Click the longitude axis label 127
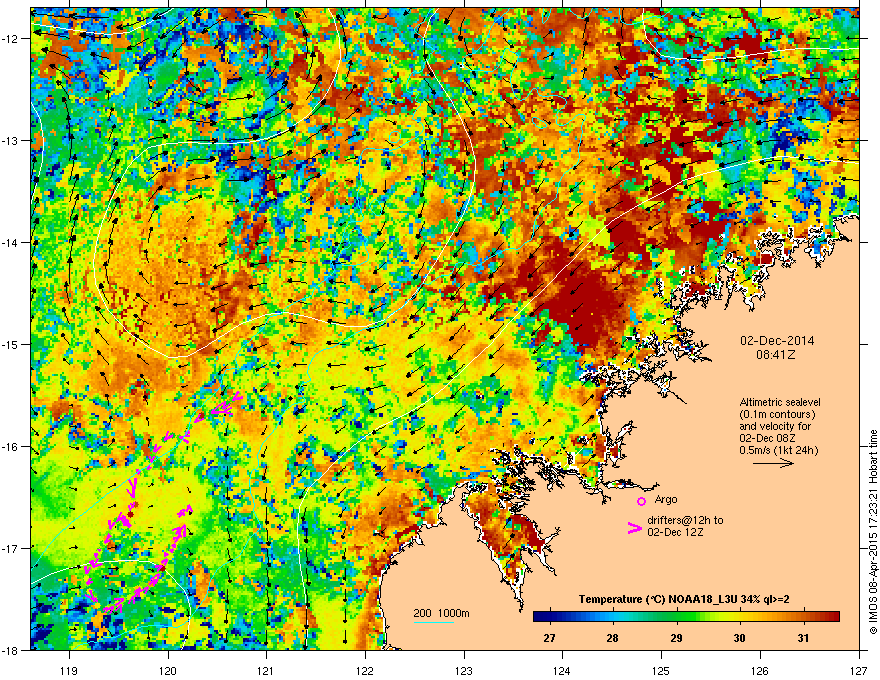 (859, 671)
